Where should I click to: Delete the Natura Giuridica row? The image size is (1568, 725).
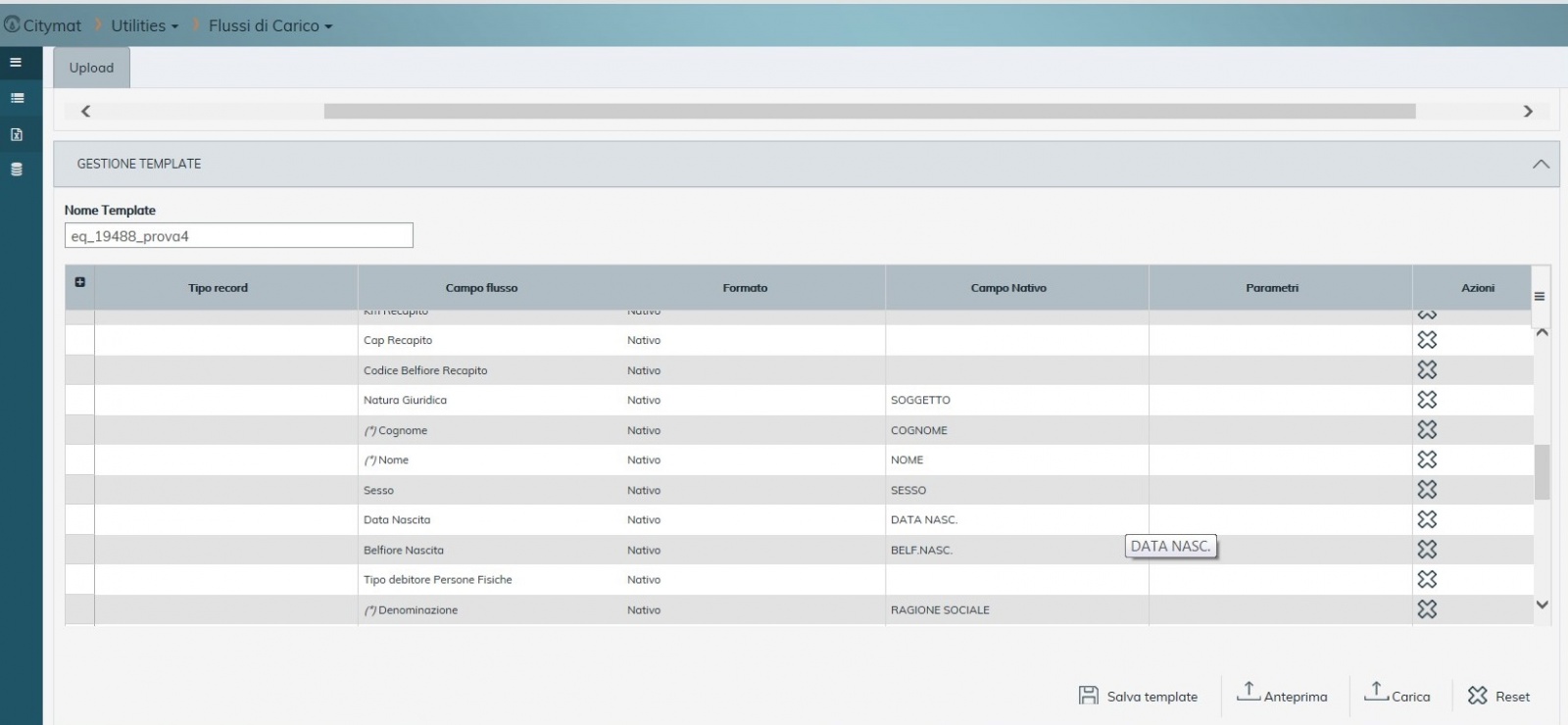pos(1427,400)
